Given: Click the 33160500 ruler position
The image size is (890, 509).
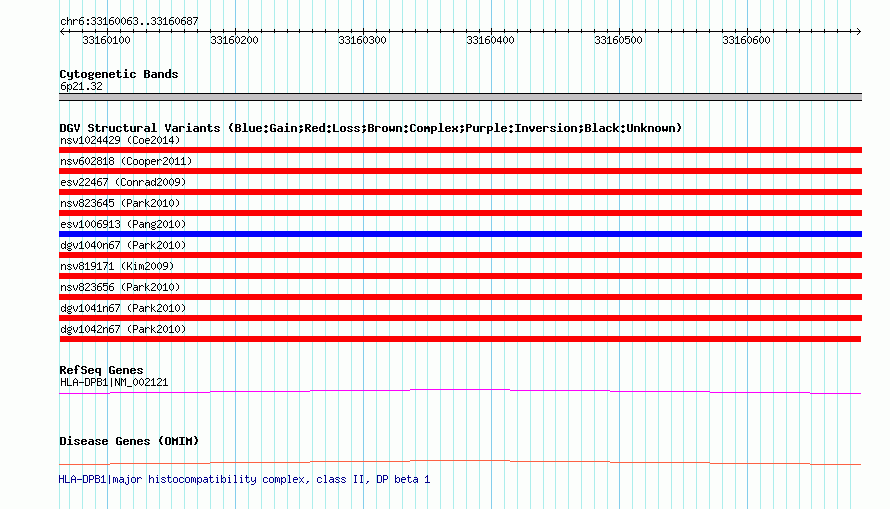Looking at the screenshot, I should point(618,40).
